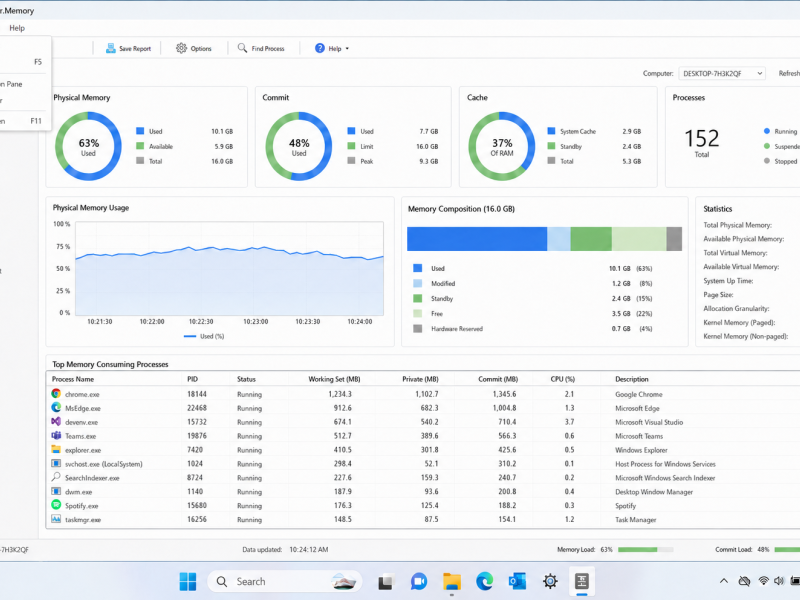Click the green Limit swatch in Commit
Screen dimensions: 800x600
(x=351, y=146)
